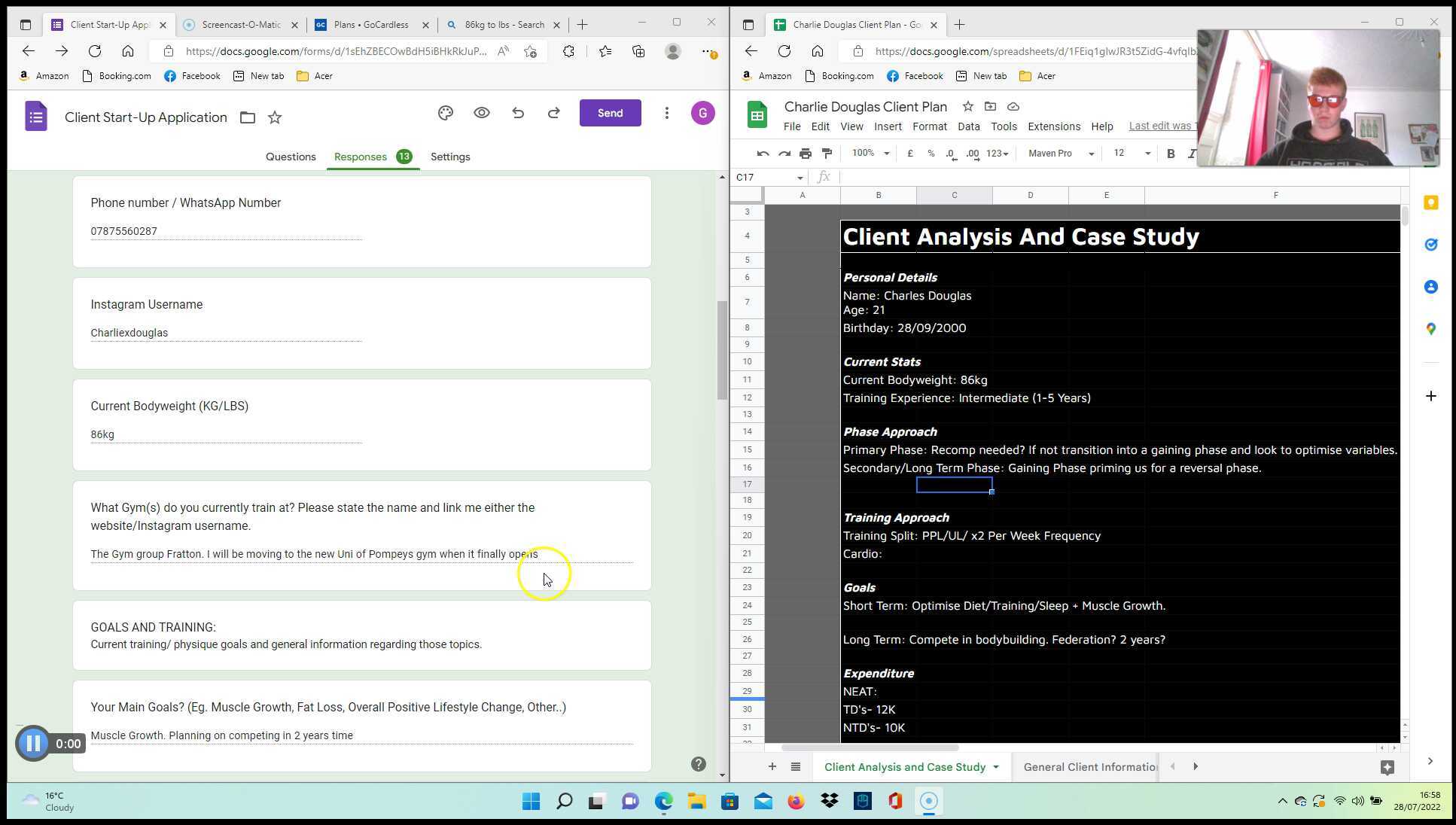Image resolution: width=1456 pixels, height=825 pixels.
Task: Open Google Keep in side panel
Action: point(1431,202)
